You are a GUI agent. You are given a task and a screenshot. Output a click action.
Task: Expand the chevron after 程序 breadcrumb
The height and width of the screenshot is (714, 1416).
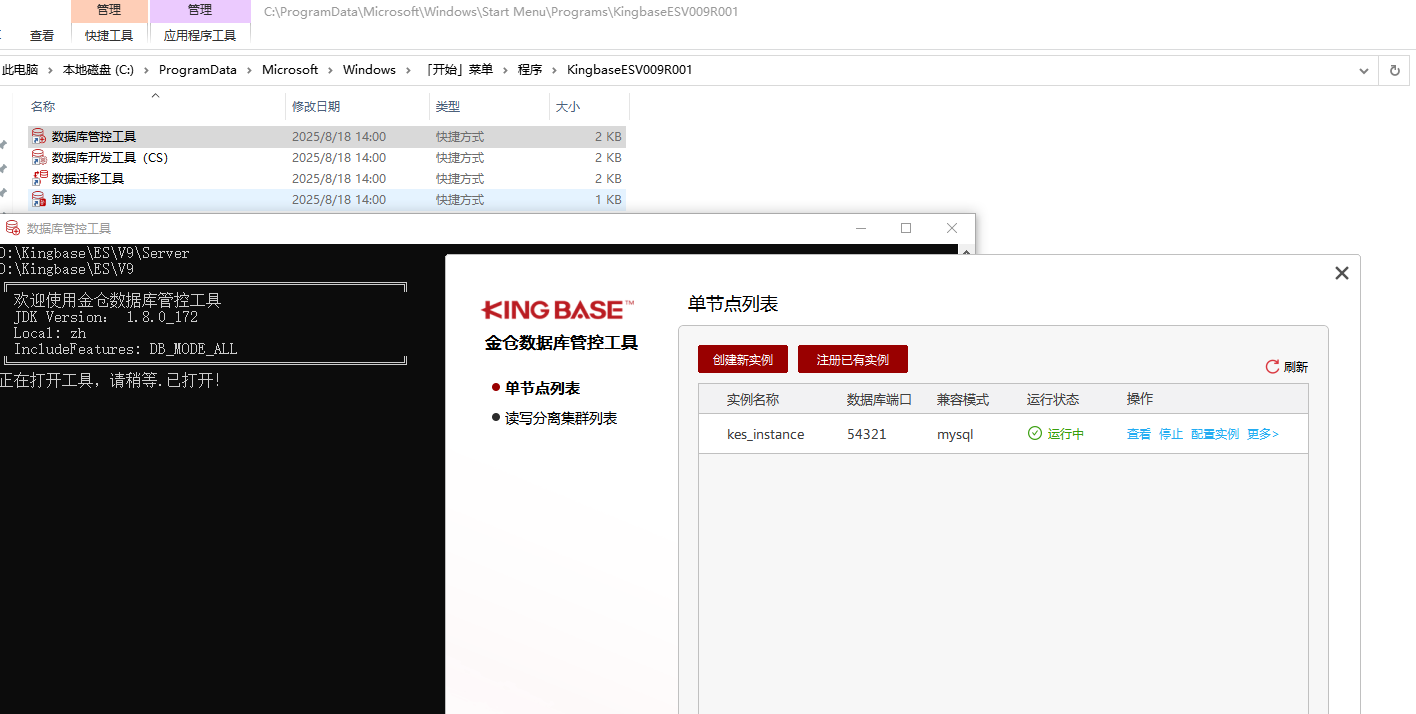[555, 70]
